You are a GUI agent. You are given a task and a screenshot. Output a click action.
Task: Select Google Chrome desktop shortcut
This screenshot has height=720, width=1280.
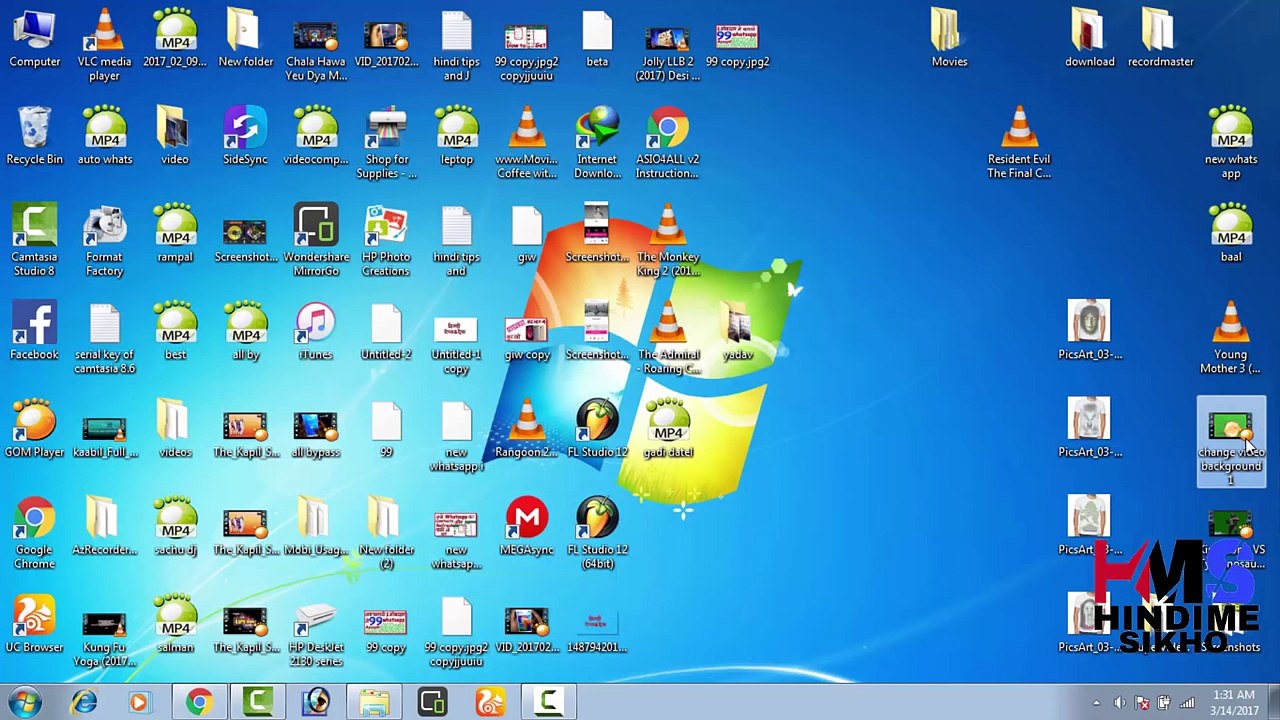[34, 534]
